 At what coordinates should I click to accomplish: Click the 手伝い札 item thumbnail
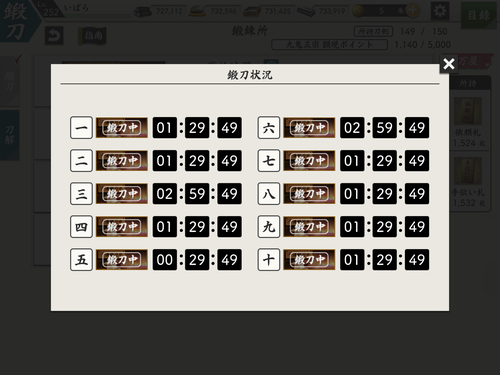point(468,171)
